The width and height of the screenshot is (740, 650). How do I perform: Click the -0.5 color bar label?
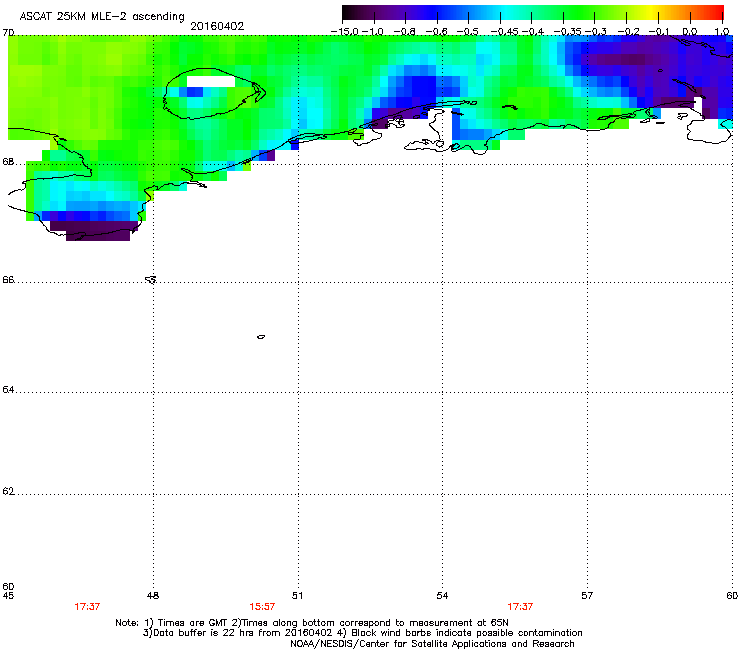(x=468, y=32)
